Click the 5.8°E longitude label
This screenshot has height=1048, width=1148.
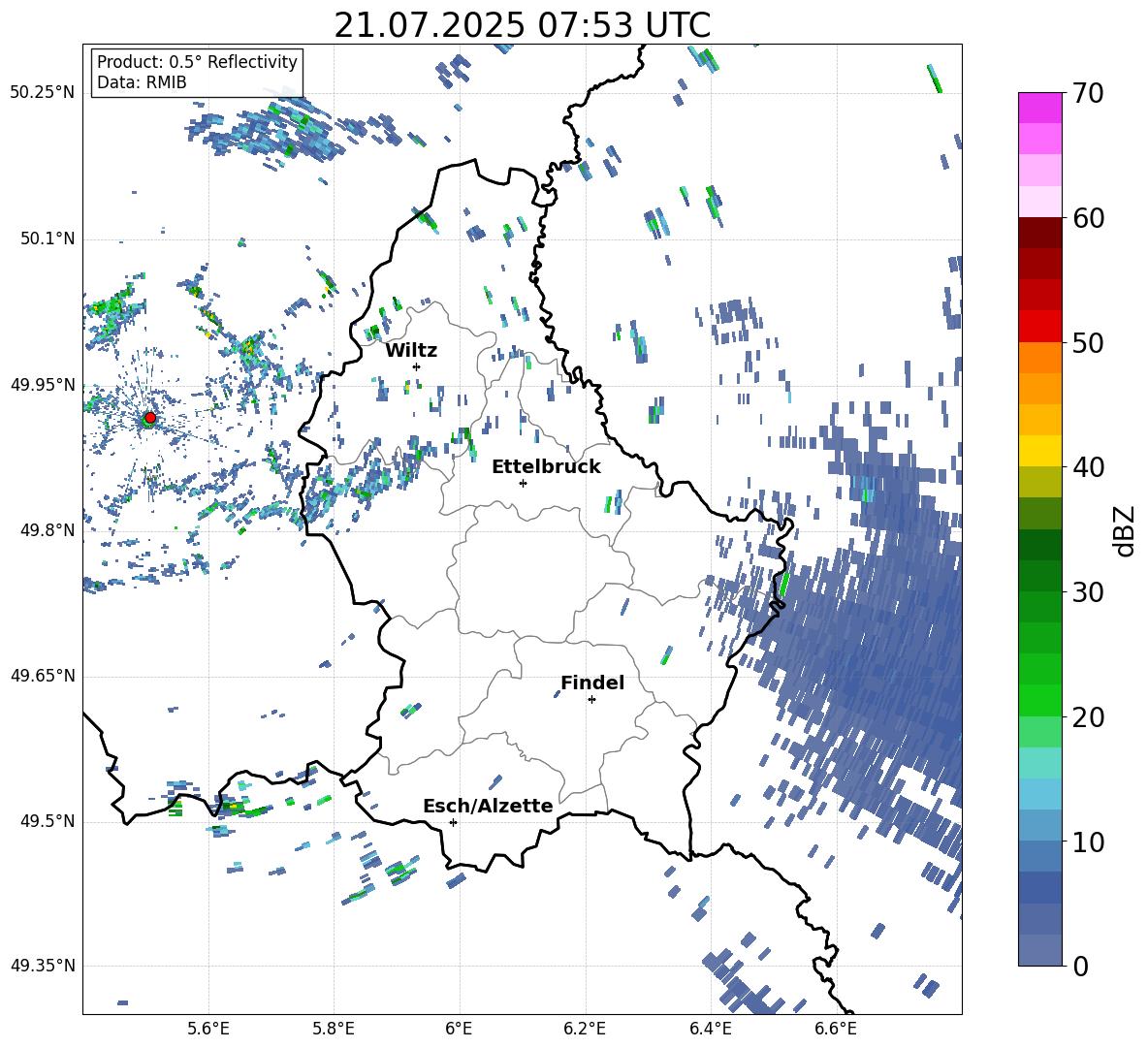click(x=334, y=1029)
